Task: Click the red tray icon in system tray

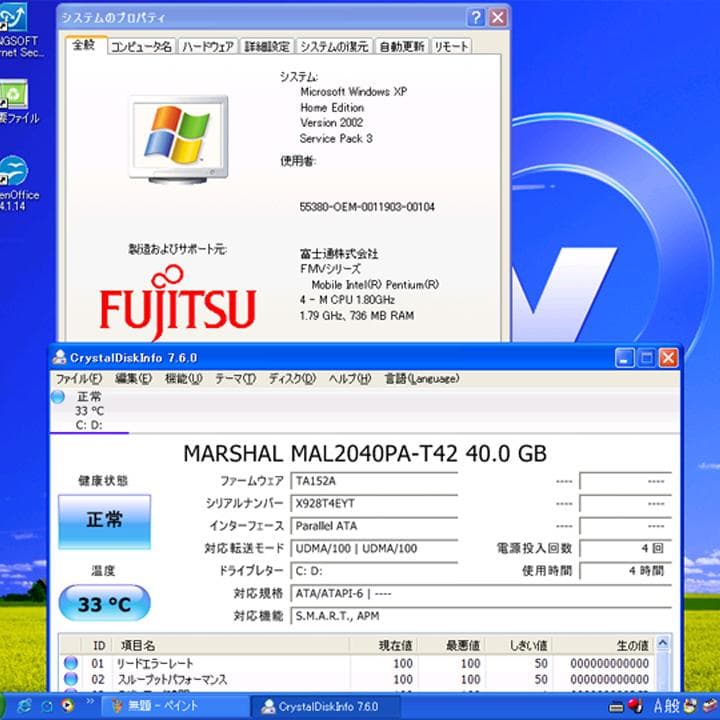Action: (635, 705)
